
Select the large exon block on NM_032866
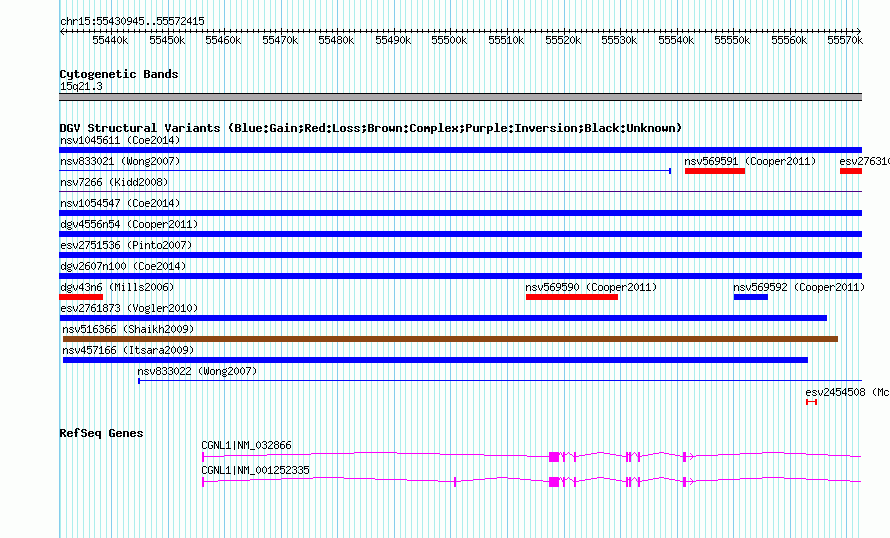pos(554,456)
